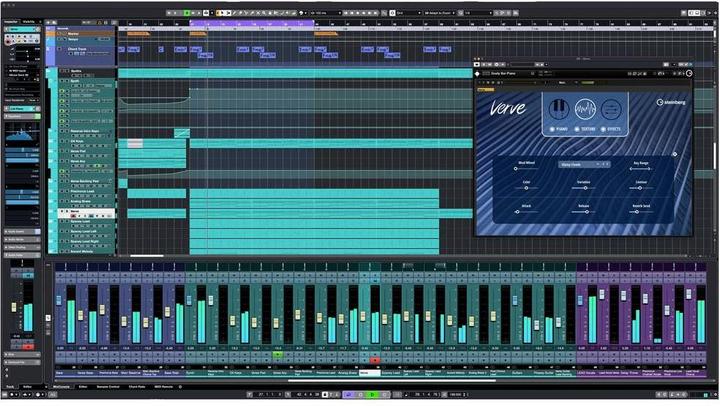
Task: Open the 1/16 quantize preset dropdown
Action: click(x=478, y=13)
